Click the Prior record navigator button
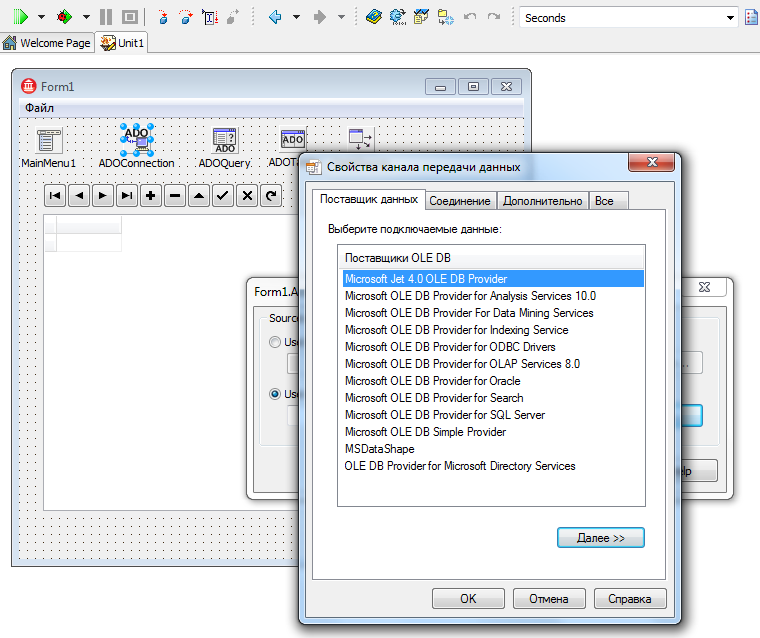The image size is (760, 638). click(79, 196)
